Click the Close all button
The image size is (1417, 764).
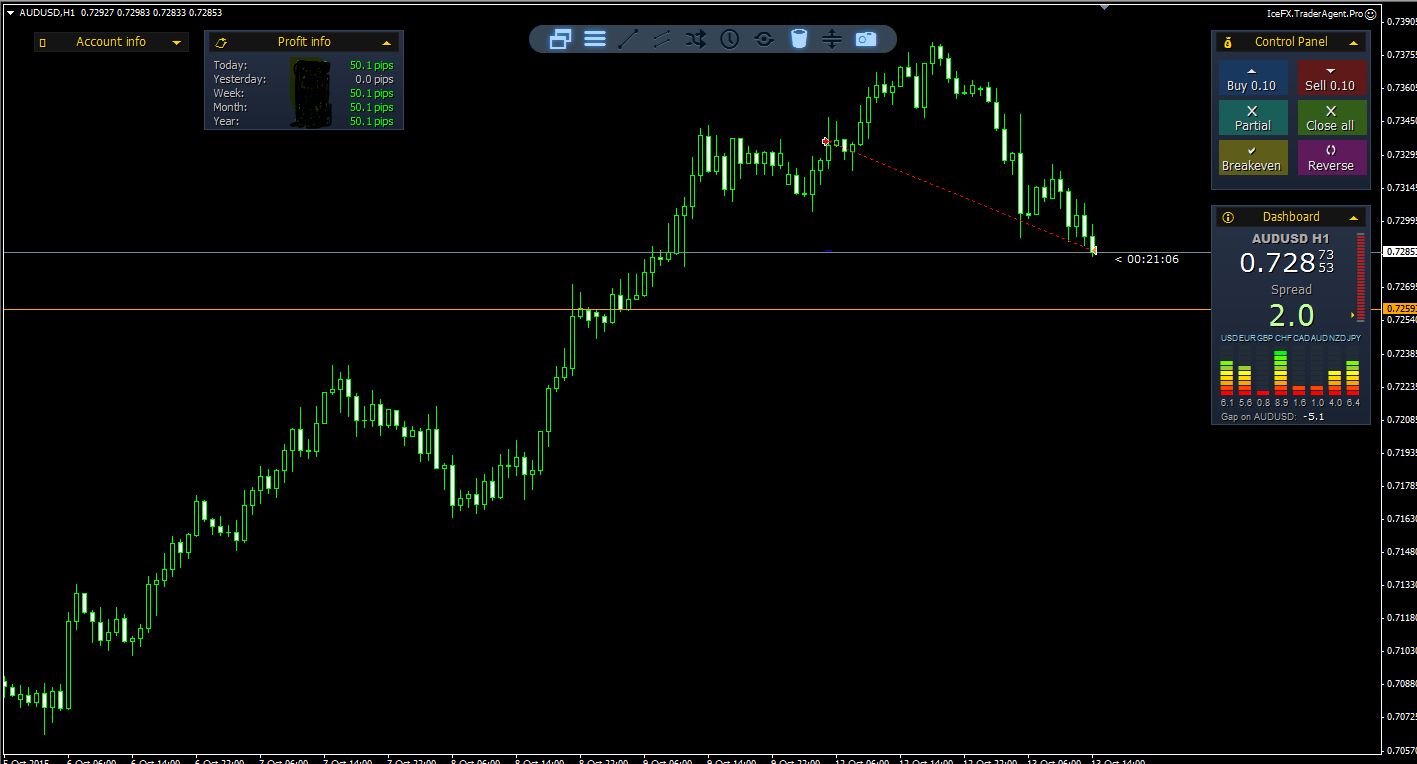[x=1330, y=118]
